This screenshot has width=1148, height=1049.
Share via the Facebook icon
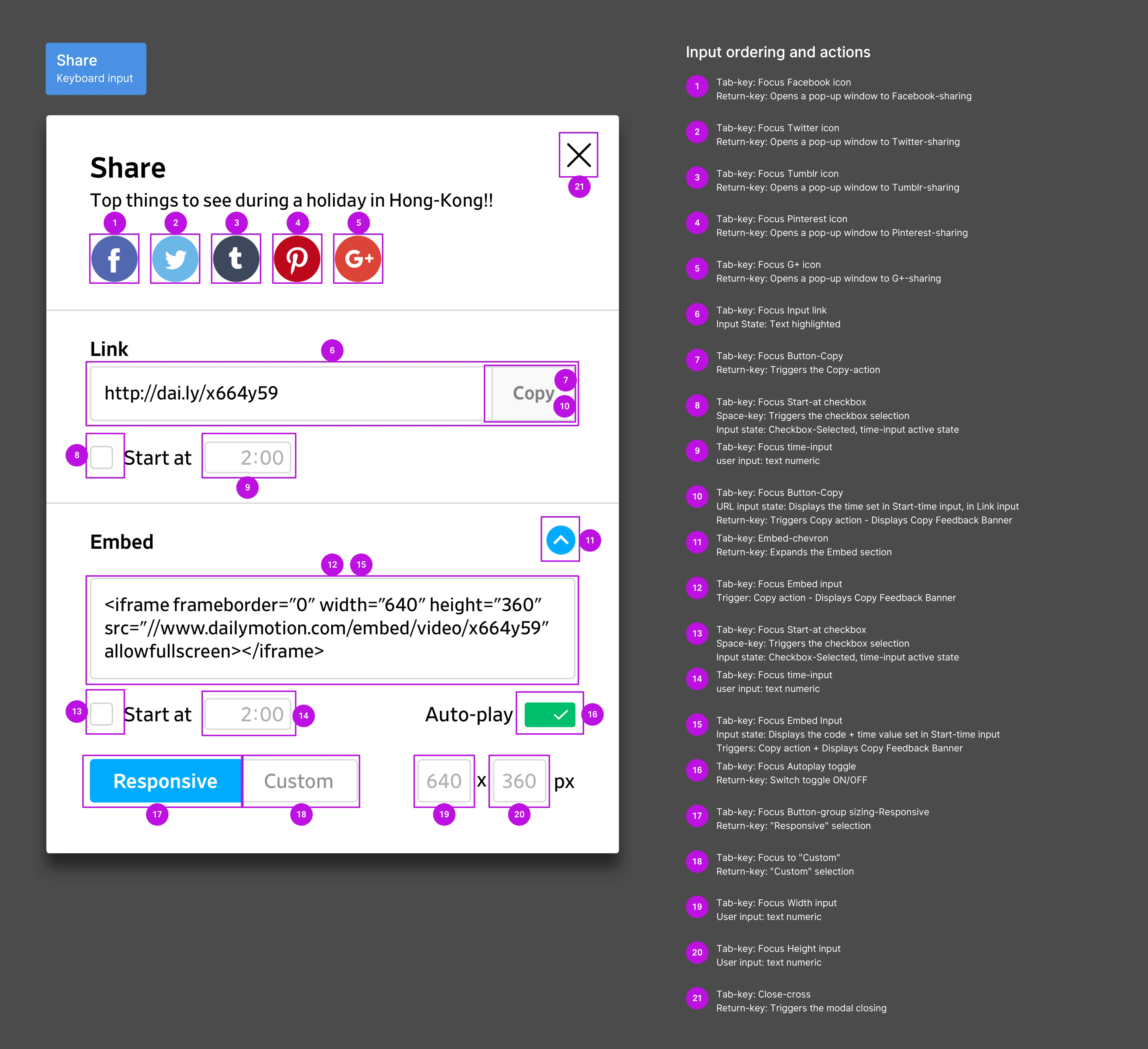click(x=114, y=259)
